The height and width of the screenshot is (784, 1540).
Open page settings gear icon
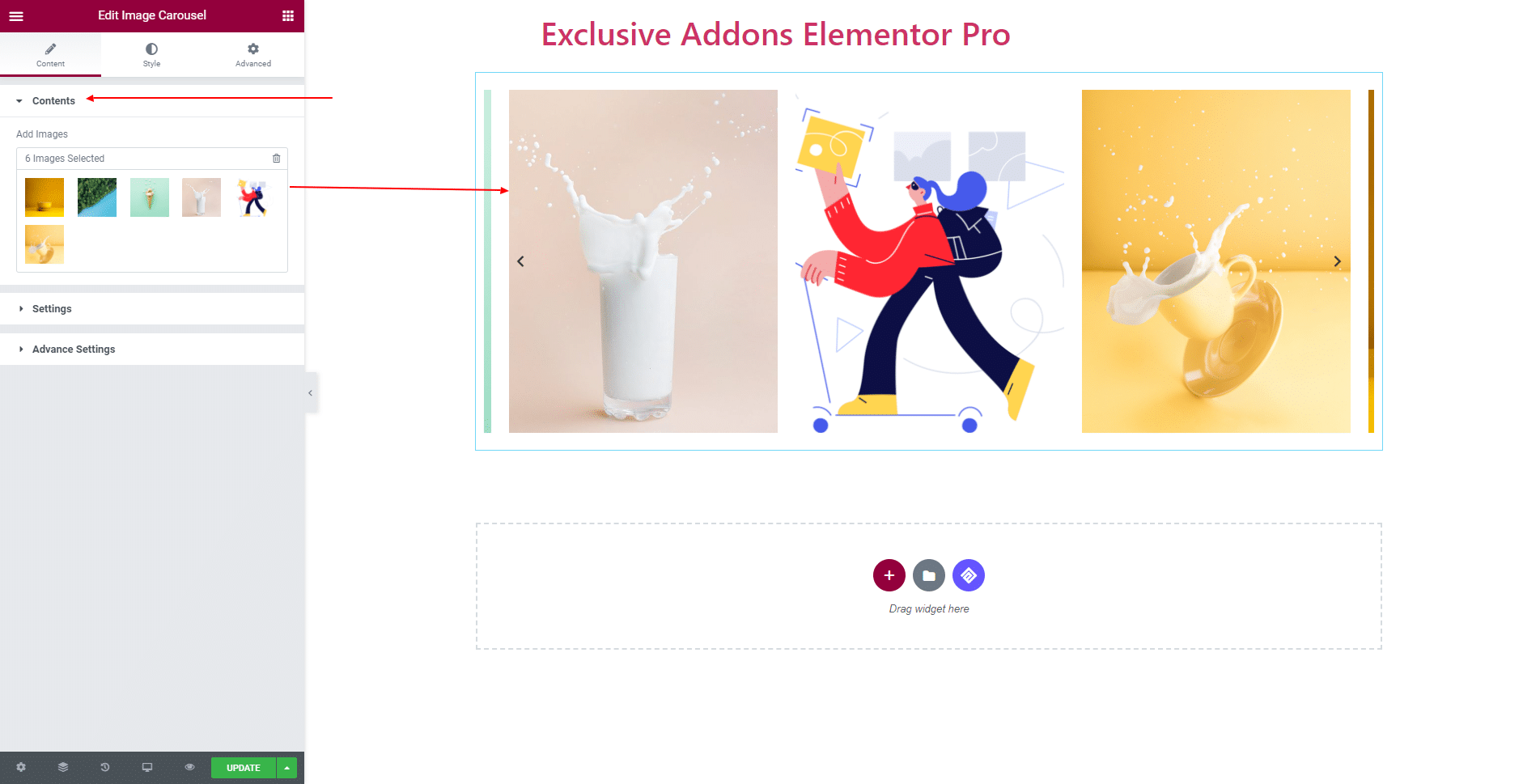[21, 767]
